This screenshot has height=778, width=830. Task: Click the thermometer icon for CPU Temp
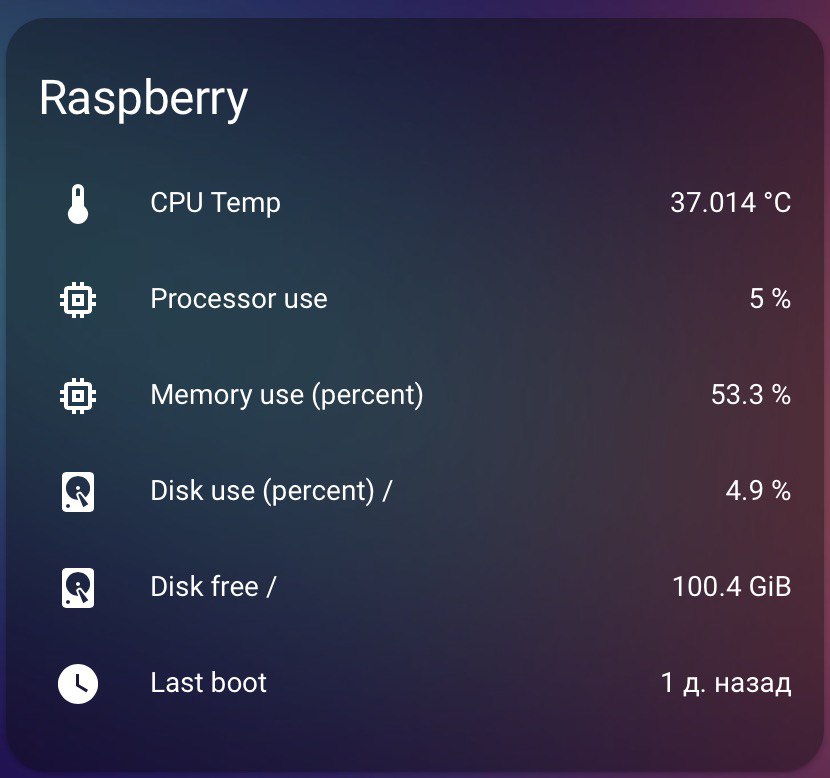78,203
